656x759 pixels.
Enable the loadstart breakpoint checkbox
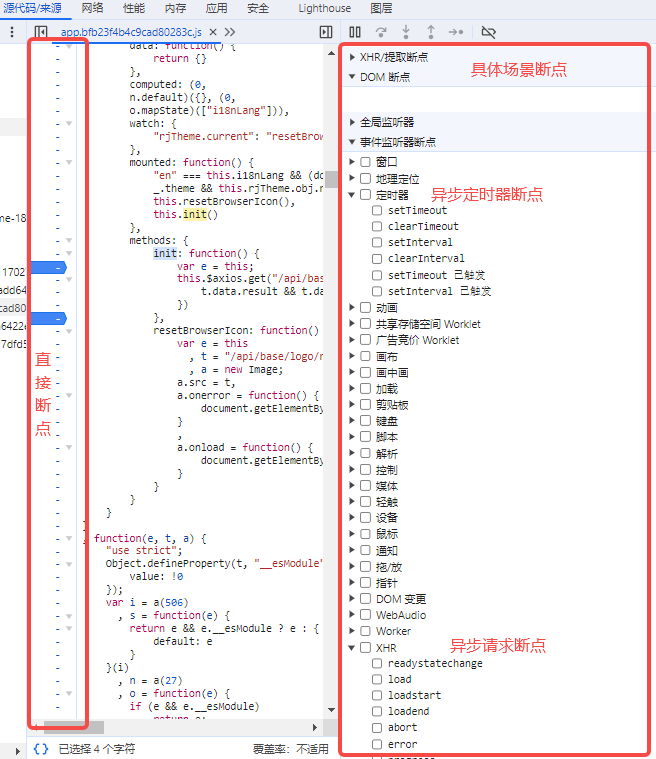pos(377,695)
